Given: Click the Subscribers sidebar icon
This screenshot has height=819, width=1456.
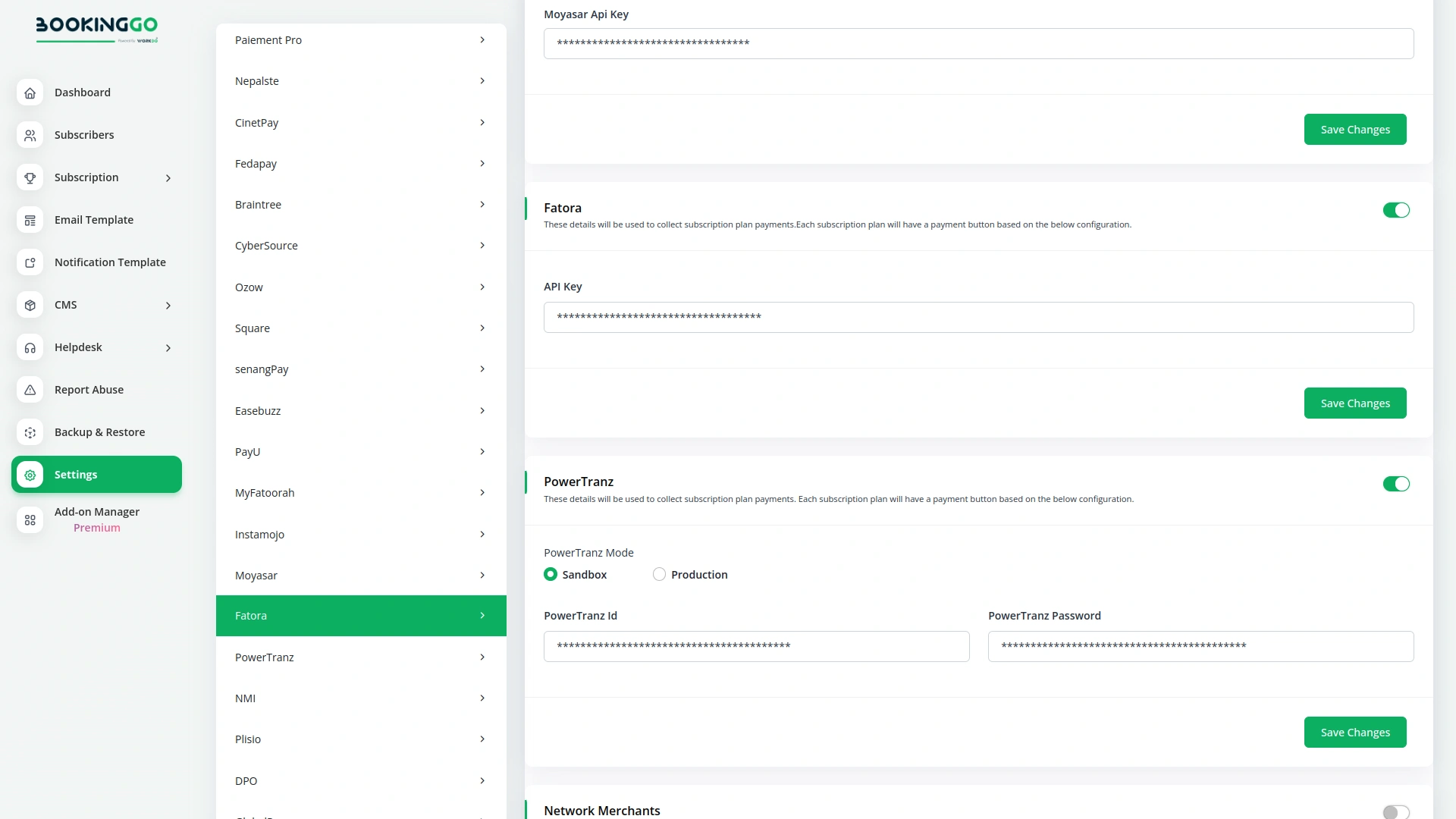Looking at the screenshot, I should click(x=30, y=135).
